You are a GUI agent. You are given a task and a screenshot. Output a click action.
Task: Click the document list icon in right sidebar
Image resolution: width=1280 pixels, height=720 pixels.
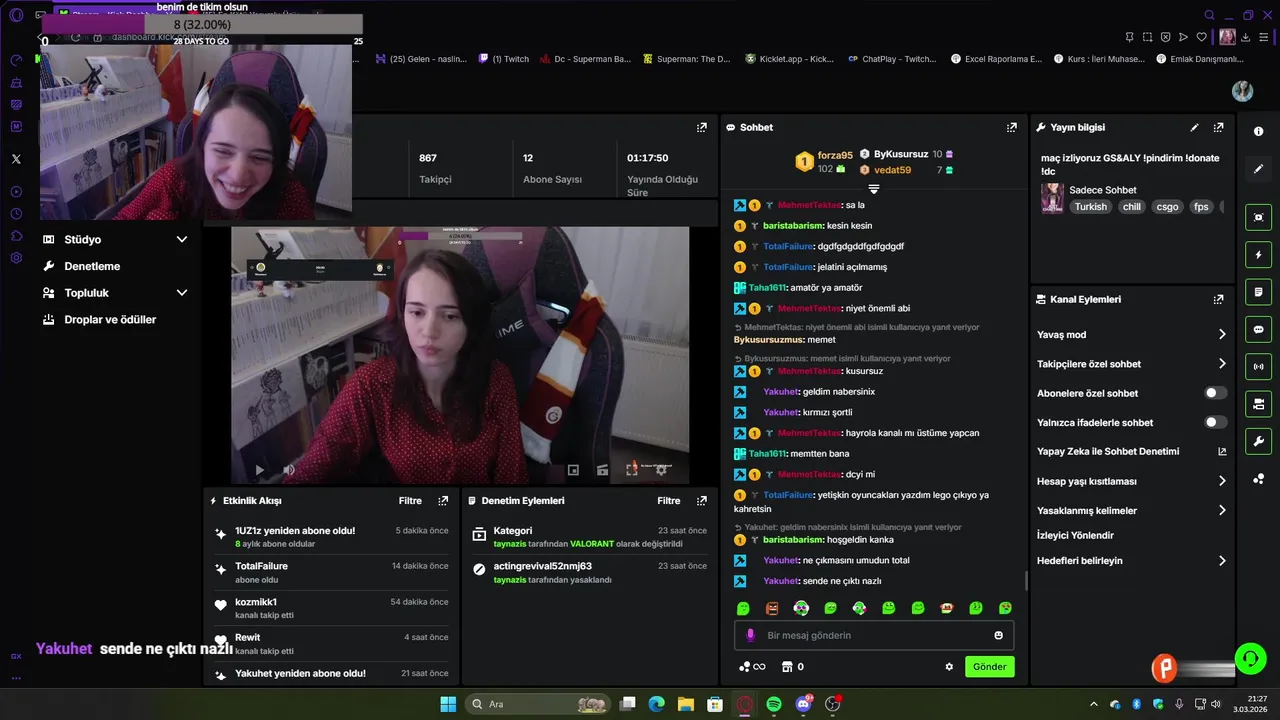(x=1258, y=292)
